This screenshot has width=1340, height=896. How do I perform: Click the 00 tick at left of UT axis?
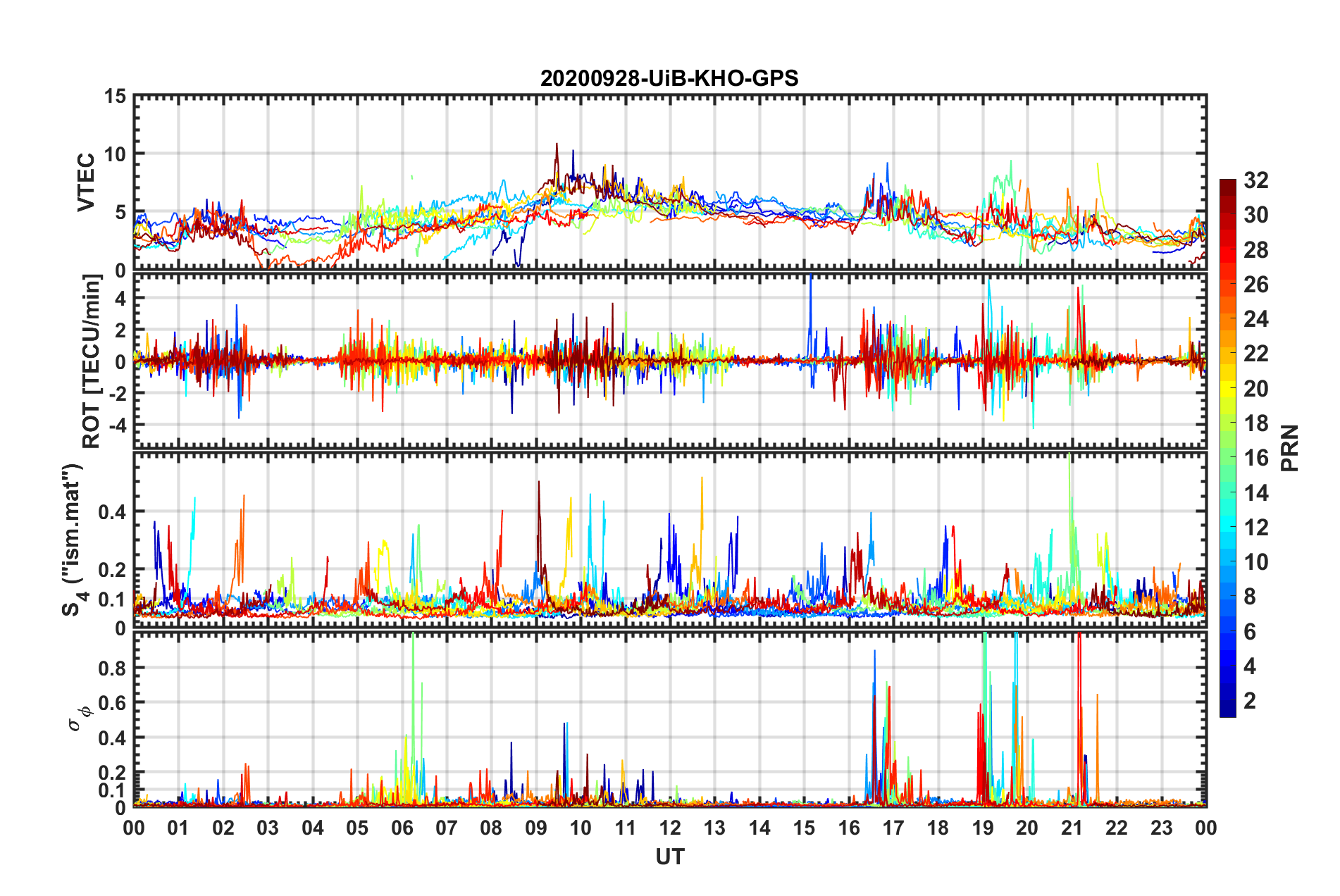(x=134, y=828)
